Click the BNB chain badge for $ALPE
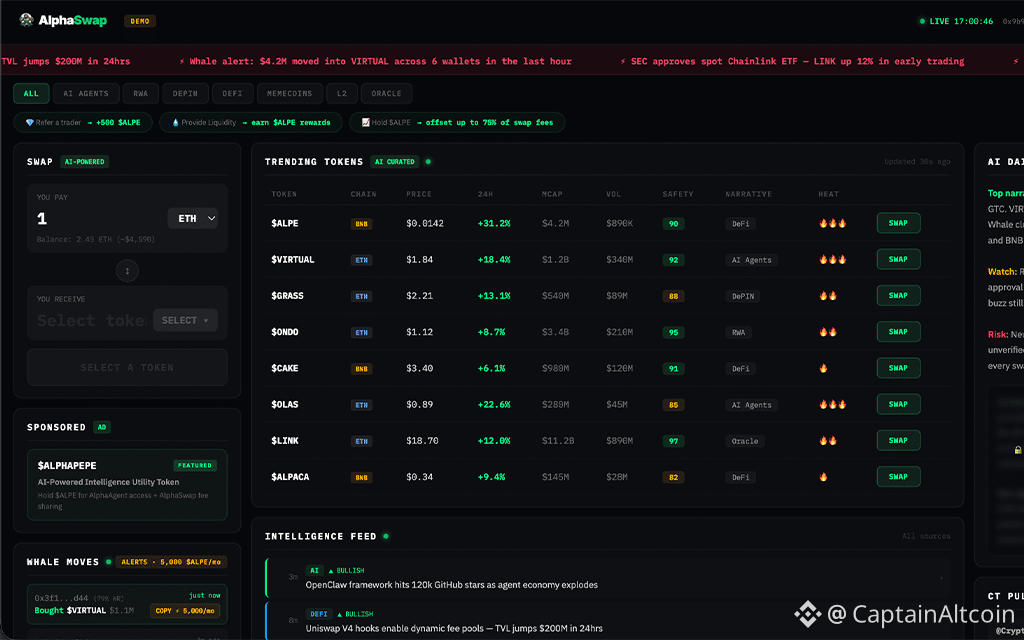Image resolution: width=1024 pixels, height=640 pixels. [x=361, y=224]
